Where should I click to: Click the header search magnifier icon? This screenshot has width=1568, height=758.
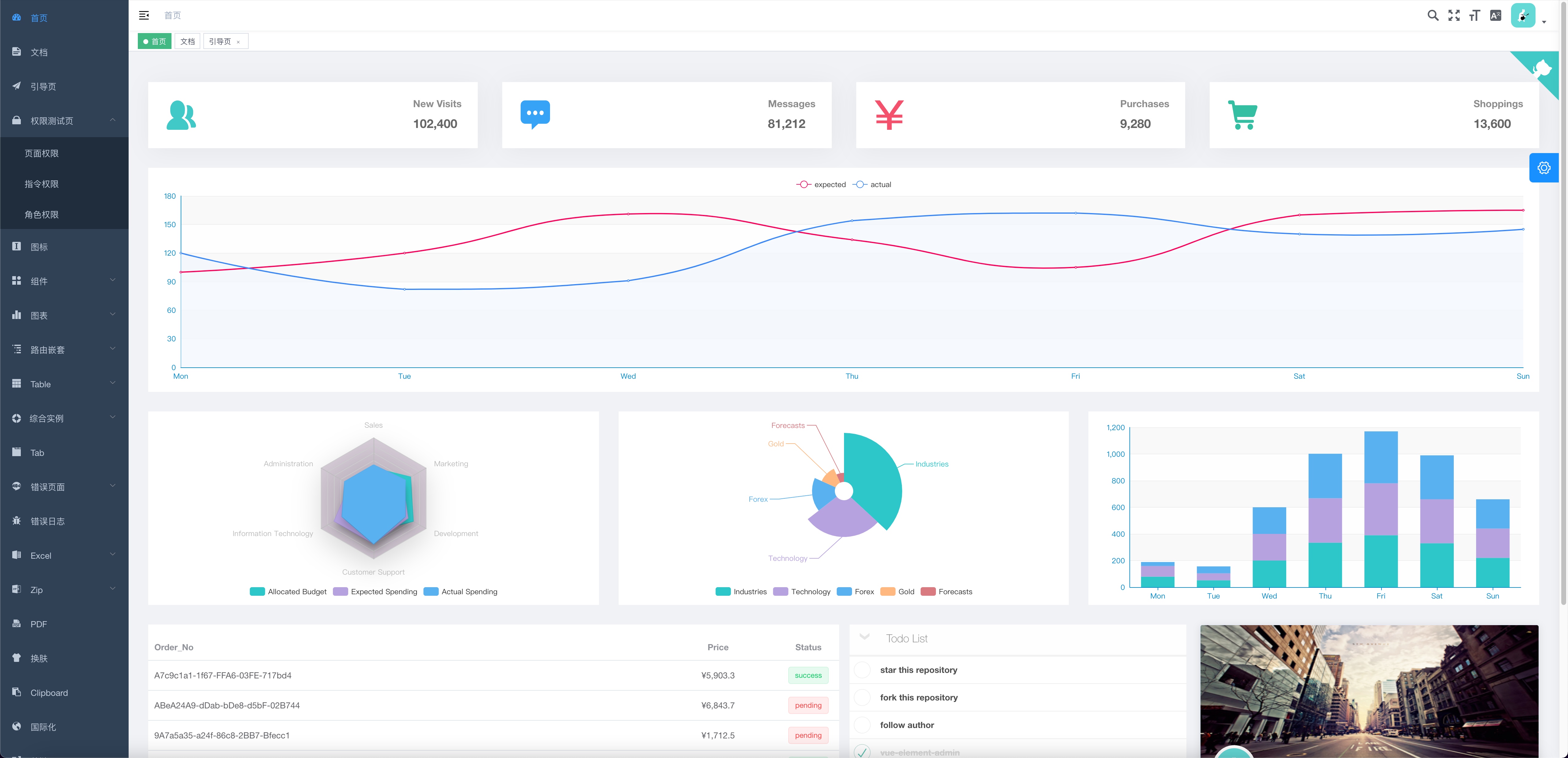point(1433,16)
